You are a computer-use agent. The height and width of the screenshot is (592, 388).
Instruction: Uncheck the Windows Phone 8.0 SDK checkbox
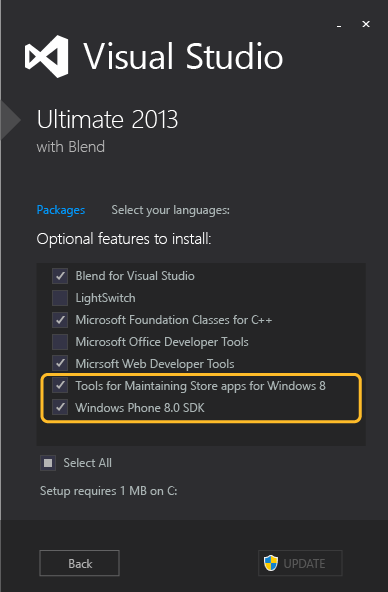[60, 407]
